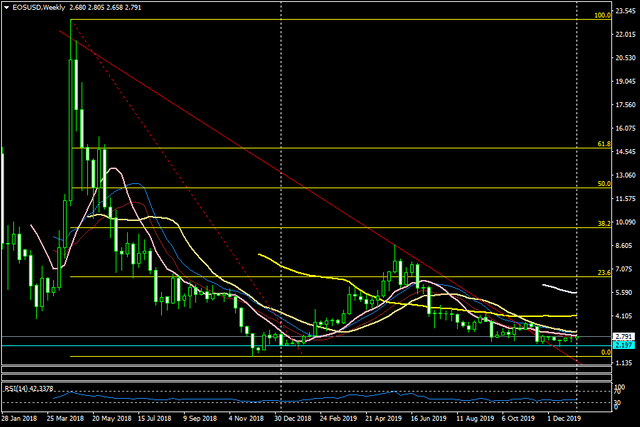640x427 pixels.
Task: Click the 11.575 price axis value
Action: 625,199
